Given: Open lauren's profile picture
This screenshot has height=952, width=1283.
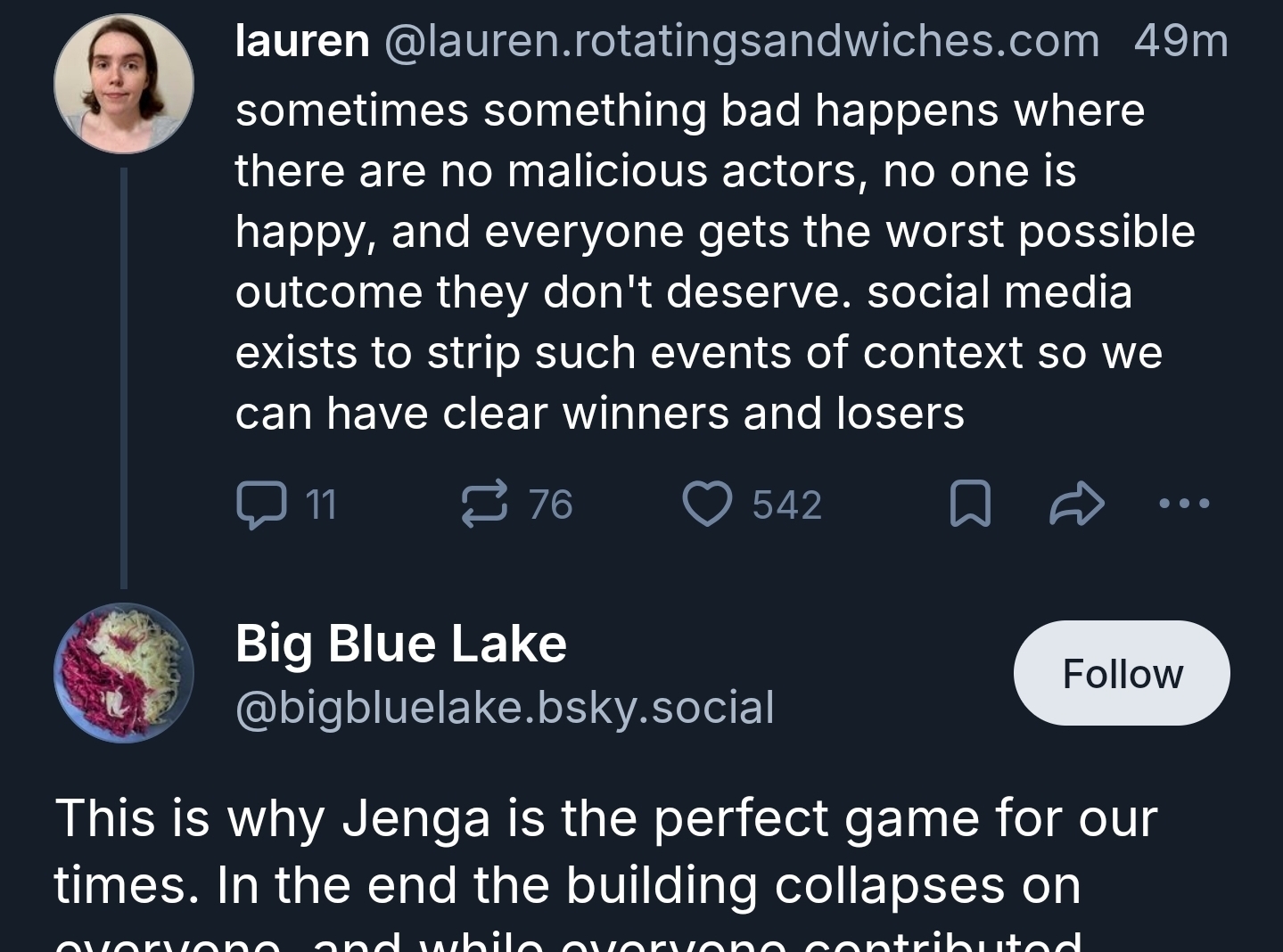Looking at the screenshot, I should point(124,84).
